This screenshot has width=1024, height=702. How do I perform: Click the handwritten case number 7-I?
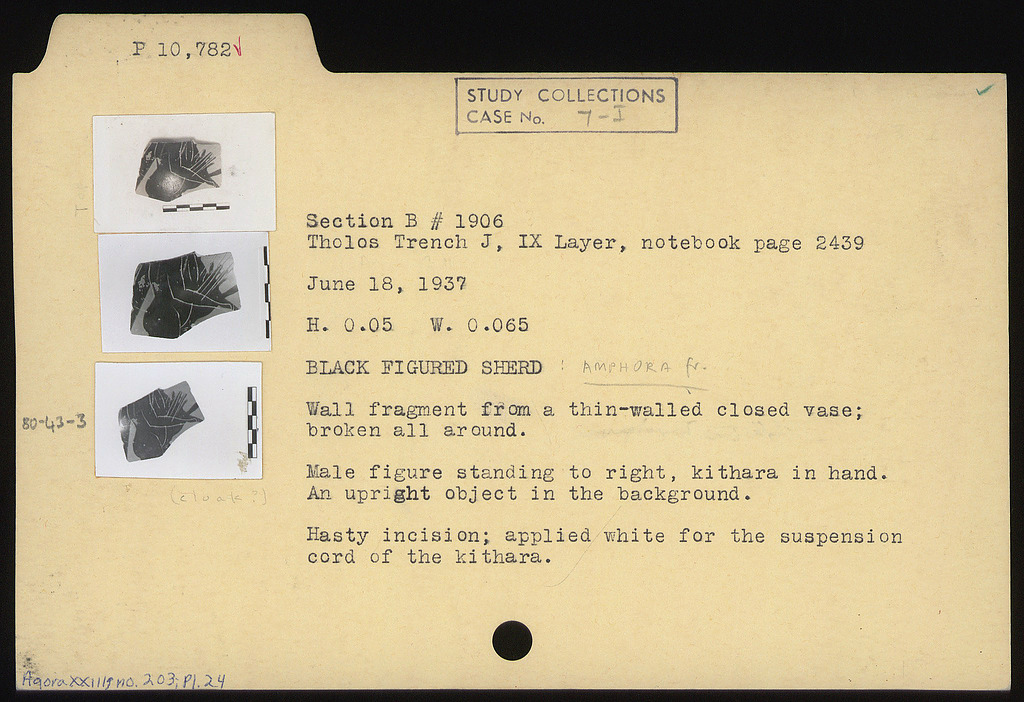click(601, 117)
